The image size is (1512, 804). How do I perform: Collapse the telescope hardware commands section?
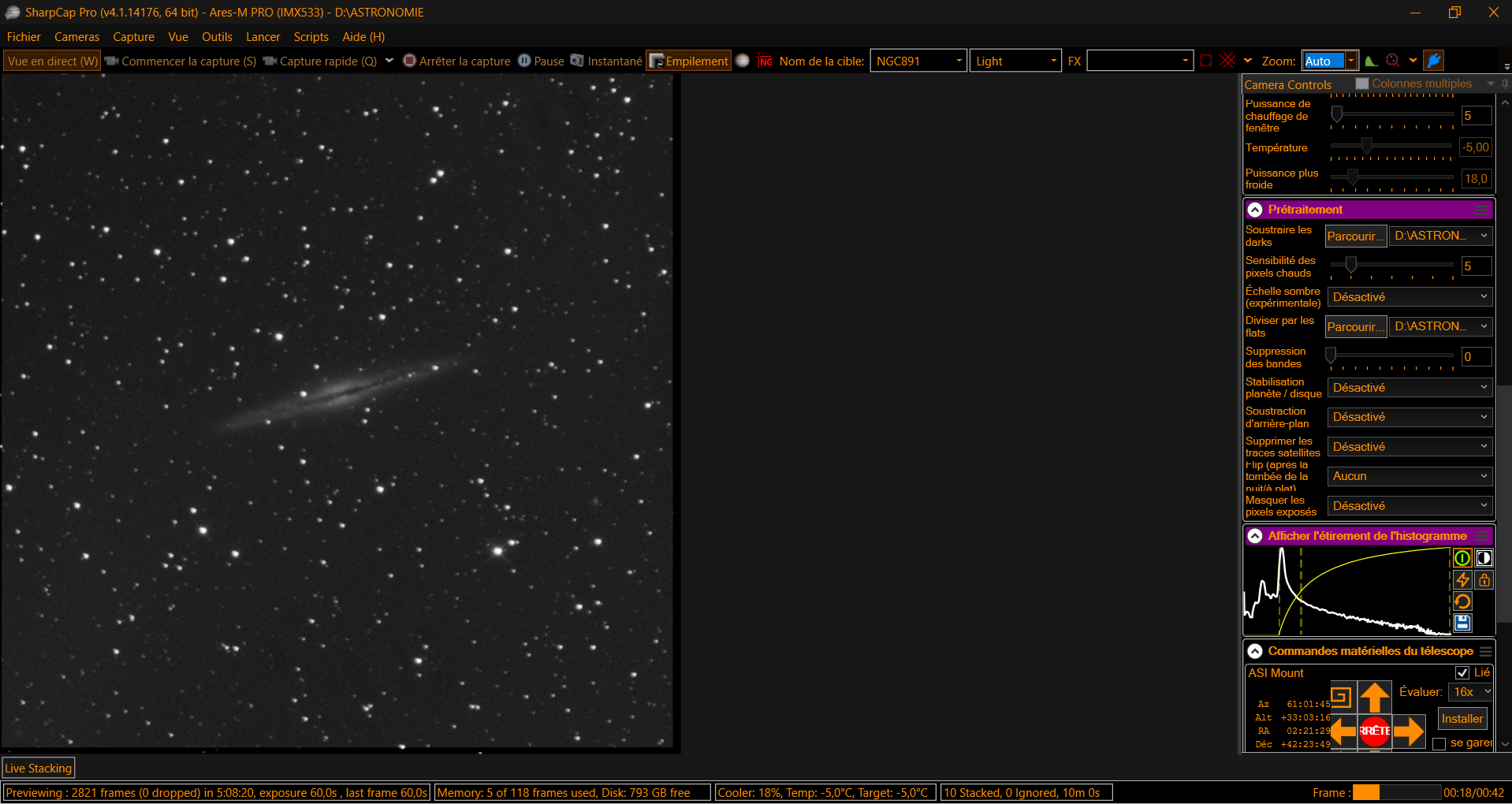[1255, 651]
